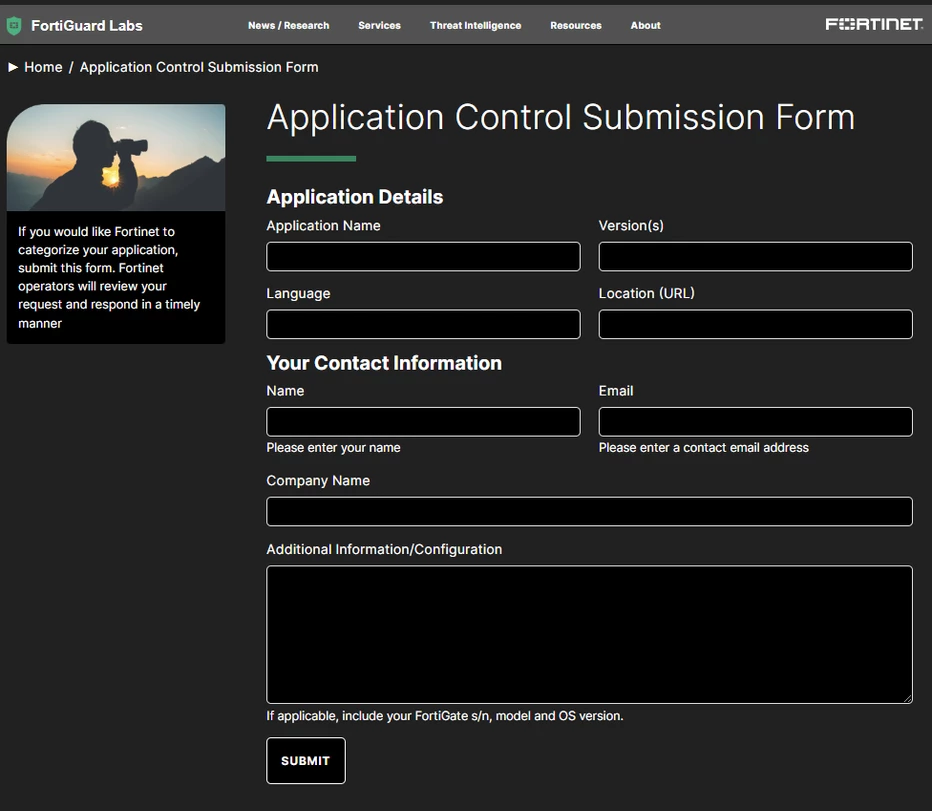Image resolution: width=932 pixels, height=811 pixels.
Task: Open the Resources menu
Action: click(575, 26)
